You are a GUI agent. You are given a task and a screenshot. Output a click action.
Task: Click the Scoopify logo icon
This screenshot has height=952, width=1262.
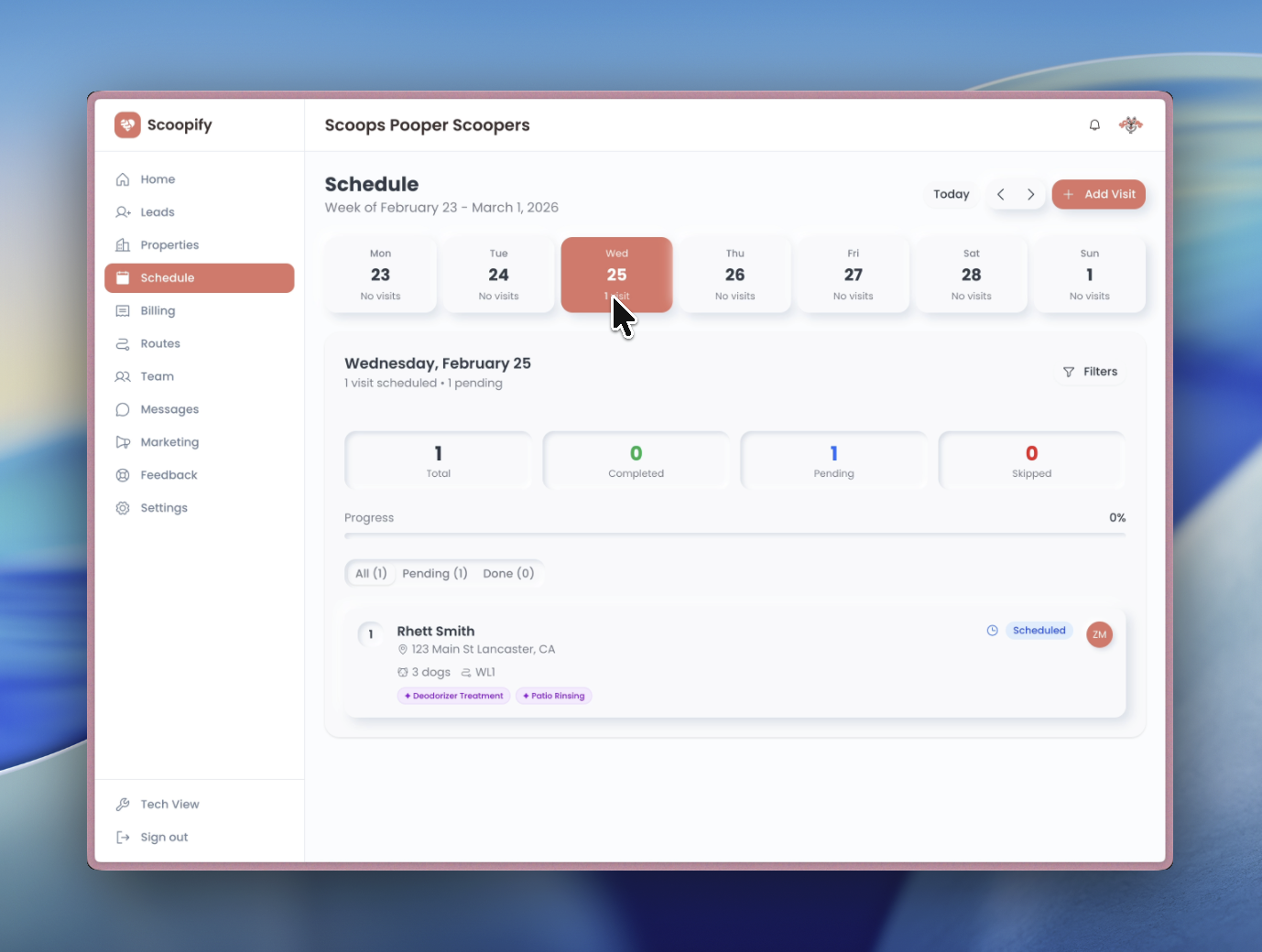pyautogui.click(x=127, y=125)
